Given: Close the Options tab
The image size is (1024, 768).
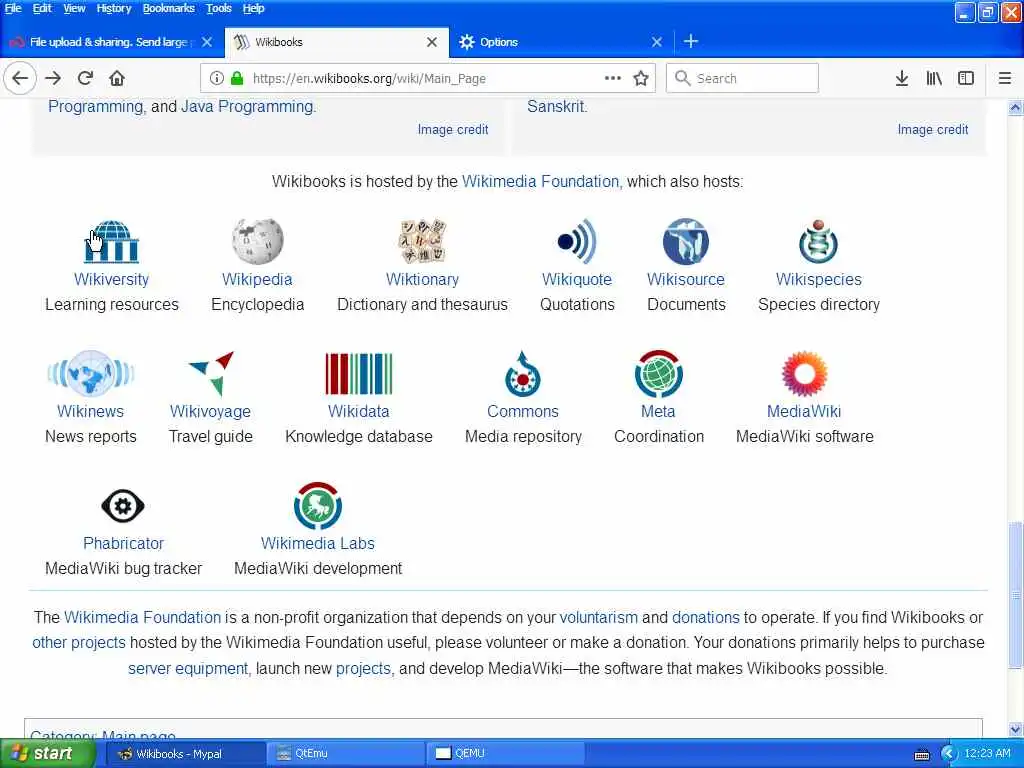Looking at the screenshot, I should pyautogui.click(x=656, y=42).
